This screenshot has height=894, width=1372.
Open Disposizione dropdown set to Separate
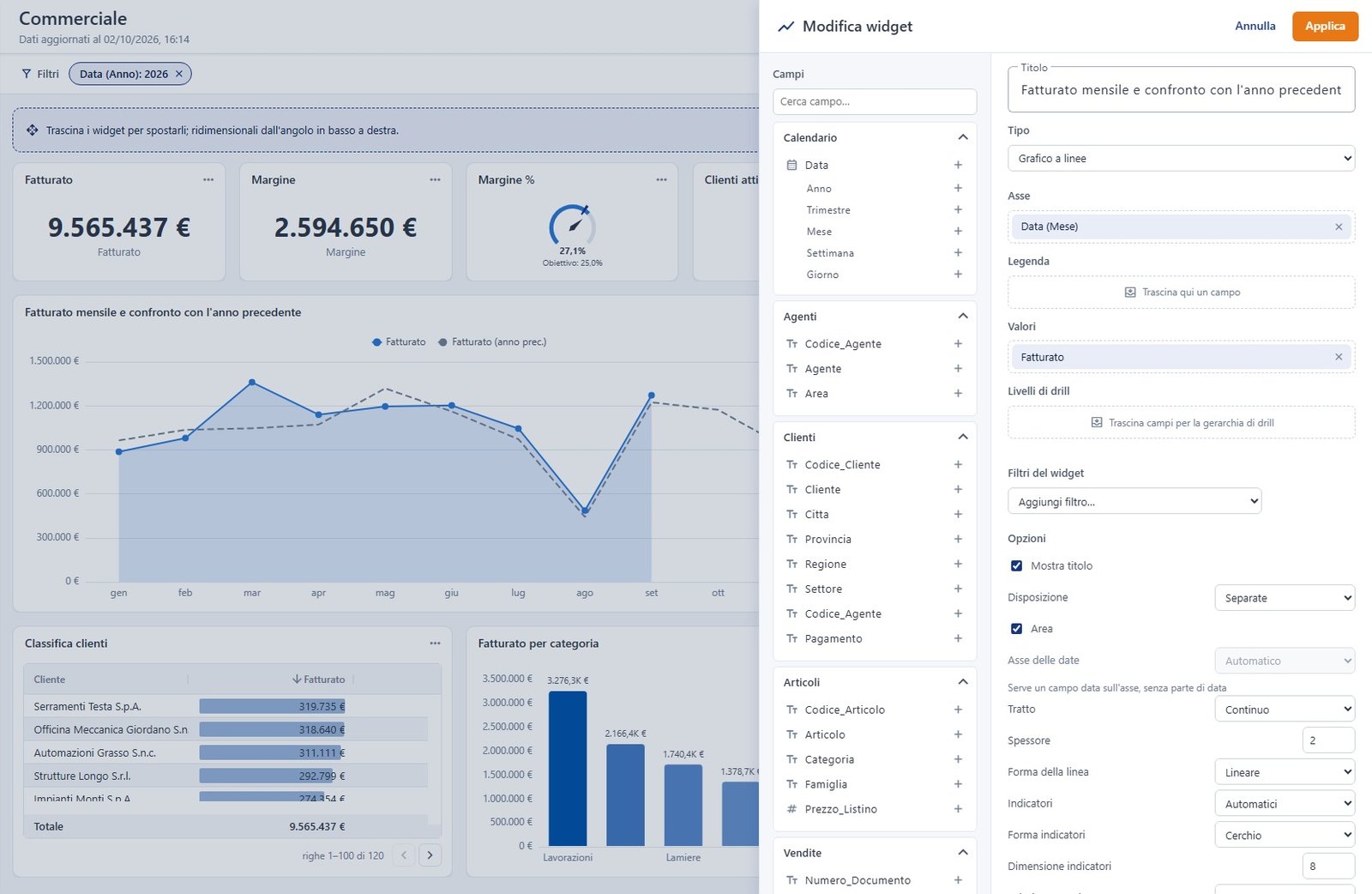coord(1285,598)
